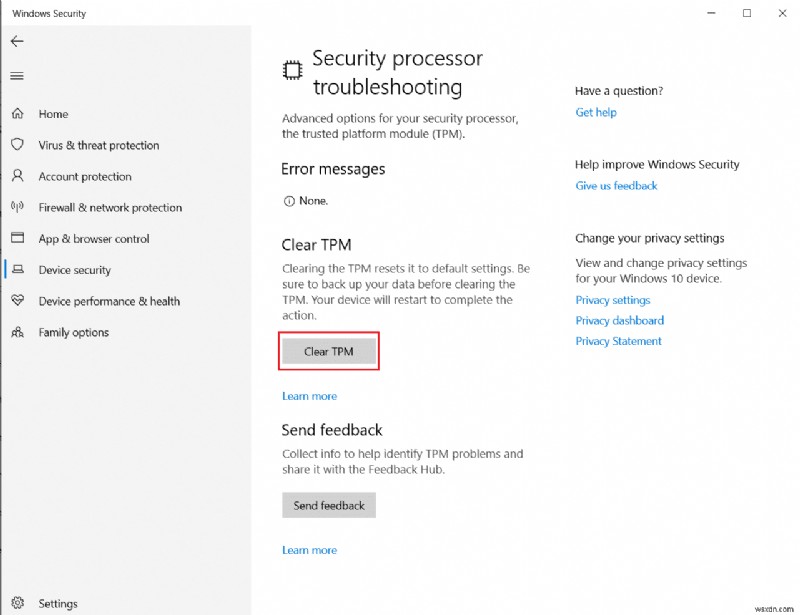Collapse the sidebar with the hamburger button

[x=16, y=76]
